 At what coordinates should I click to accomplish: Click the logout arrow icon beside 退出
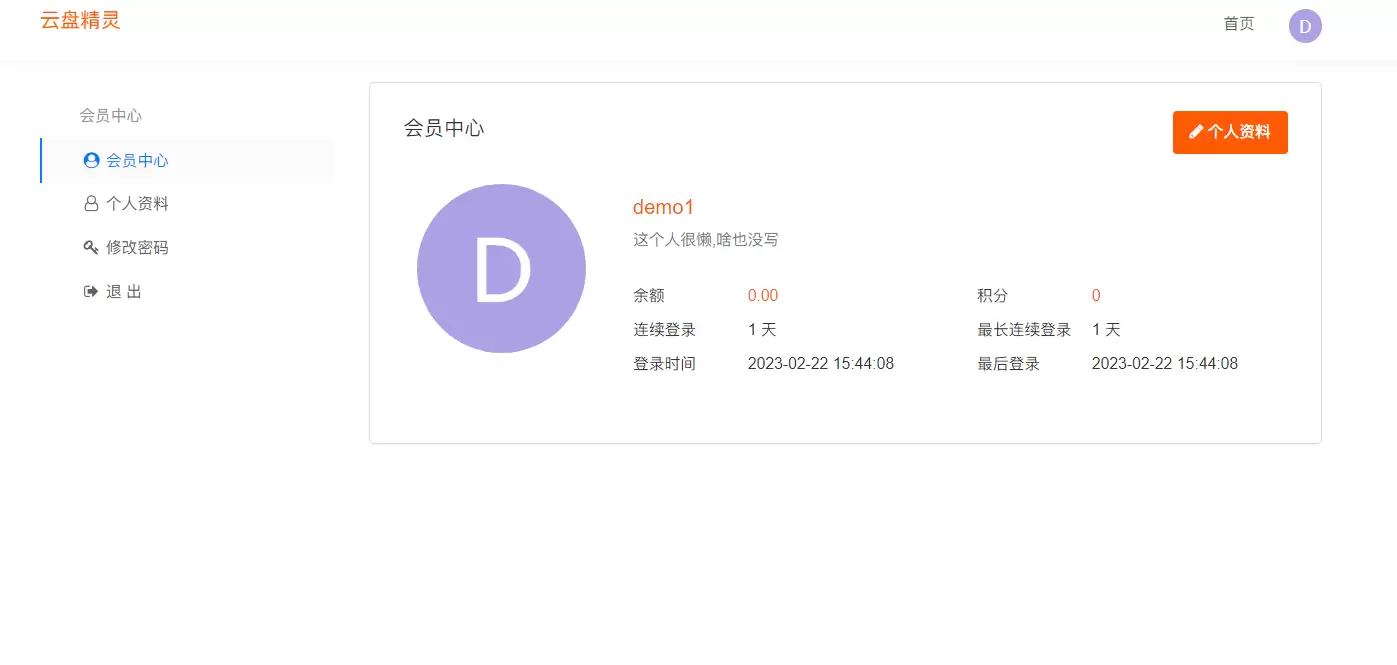pos(91,292)
